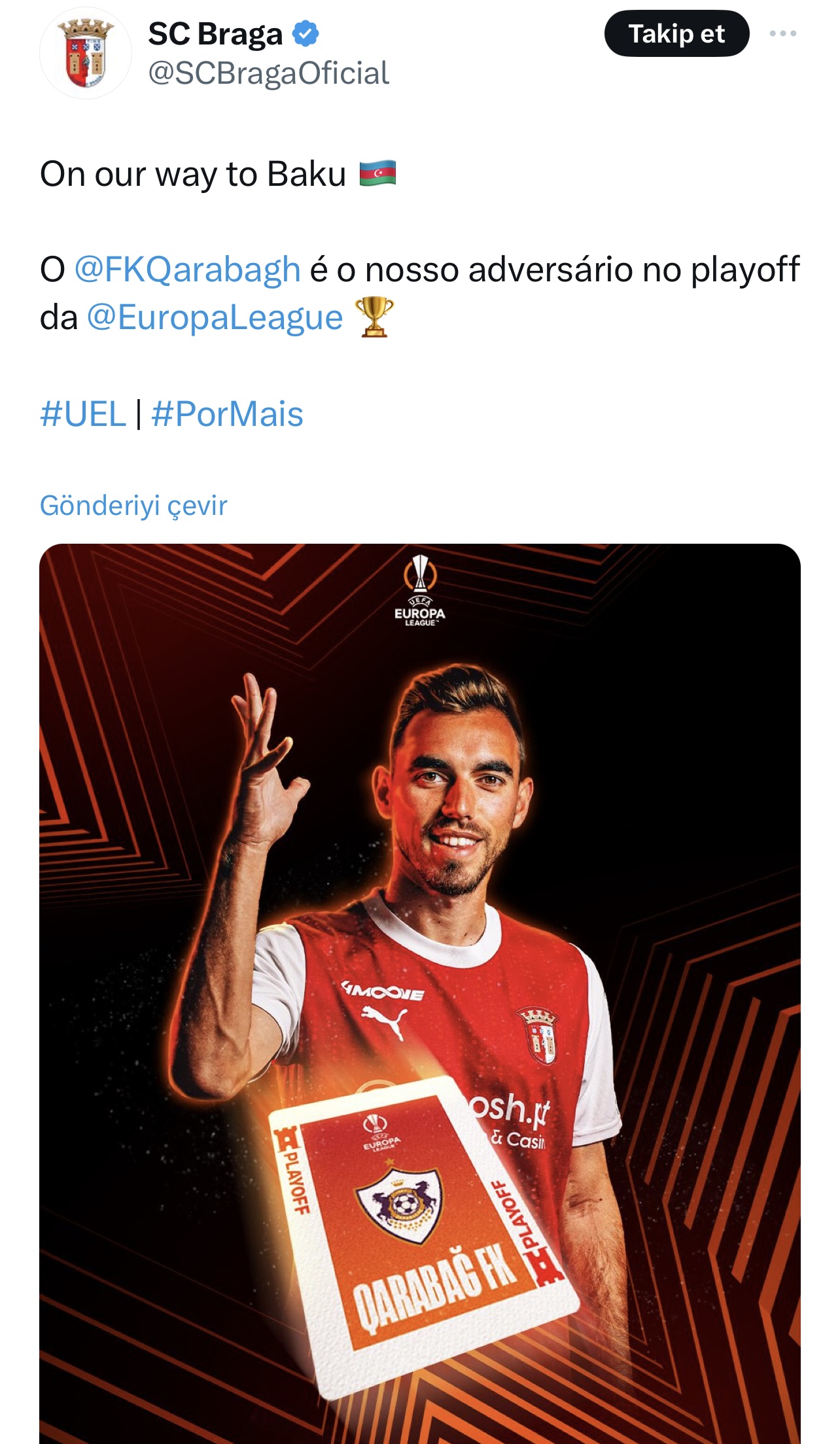Open the three-dot more options menu
Screen dimensions: 840x1444
[782, 33]
